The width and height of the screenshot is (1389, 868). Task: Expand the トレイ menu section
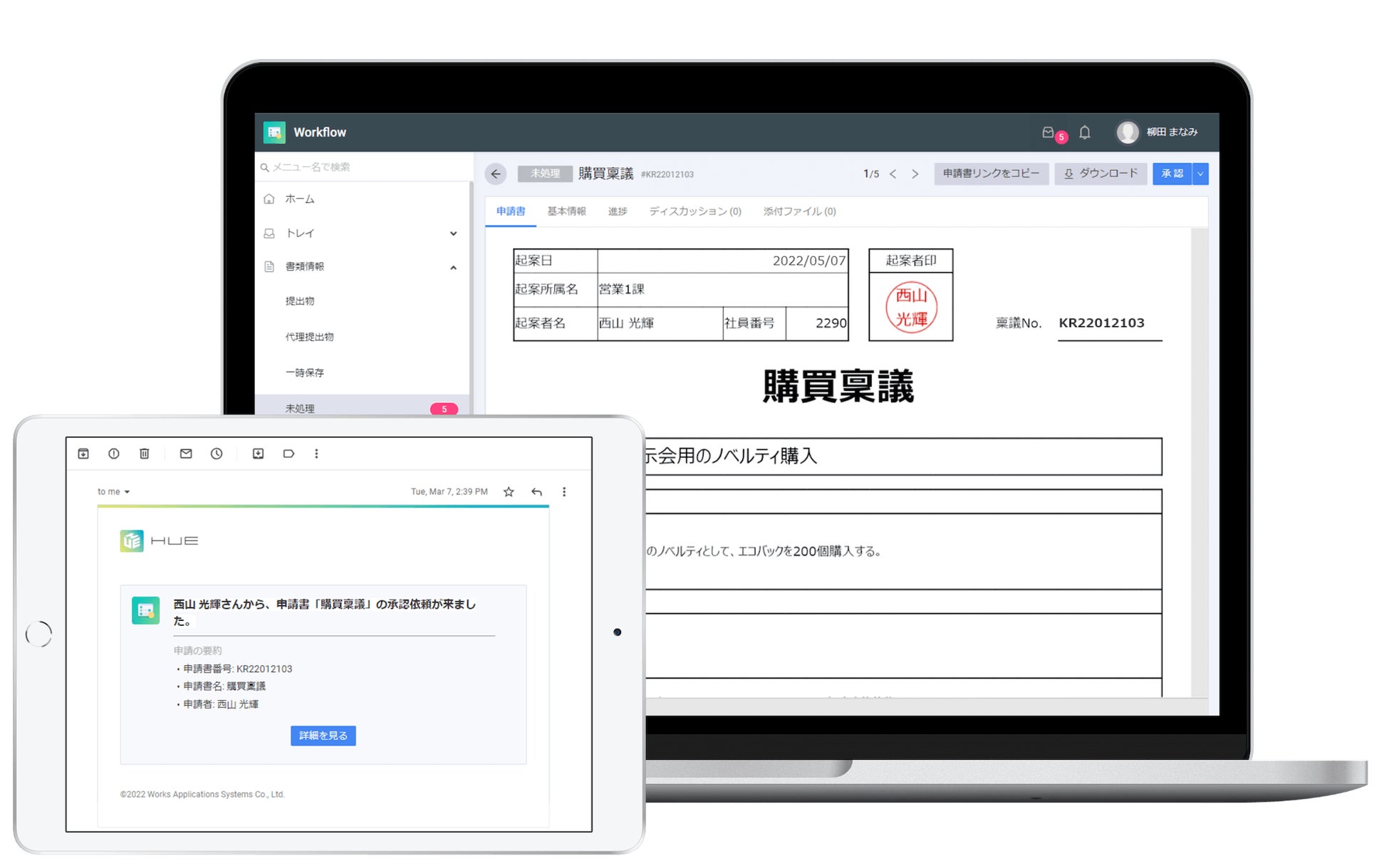pos(453,234)
